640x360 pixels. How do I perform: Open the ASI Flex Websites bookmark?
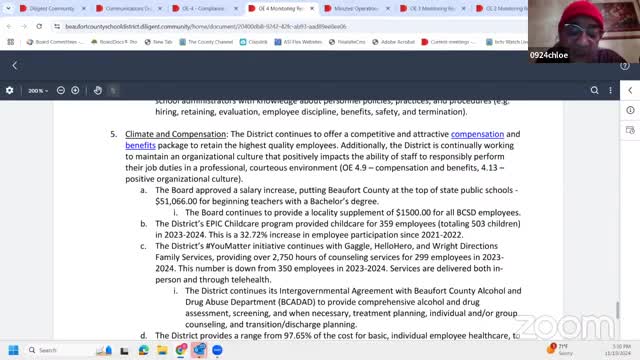(298, 42)
